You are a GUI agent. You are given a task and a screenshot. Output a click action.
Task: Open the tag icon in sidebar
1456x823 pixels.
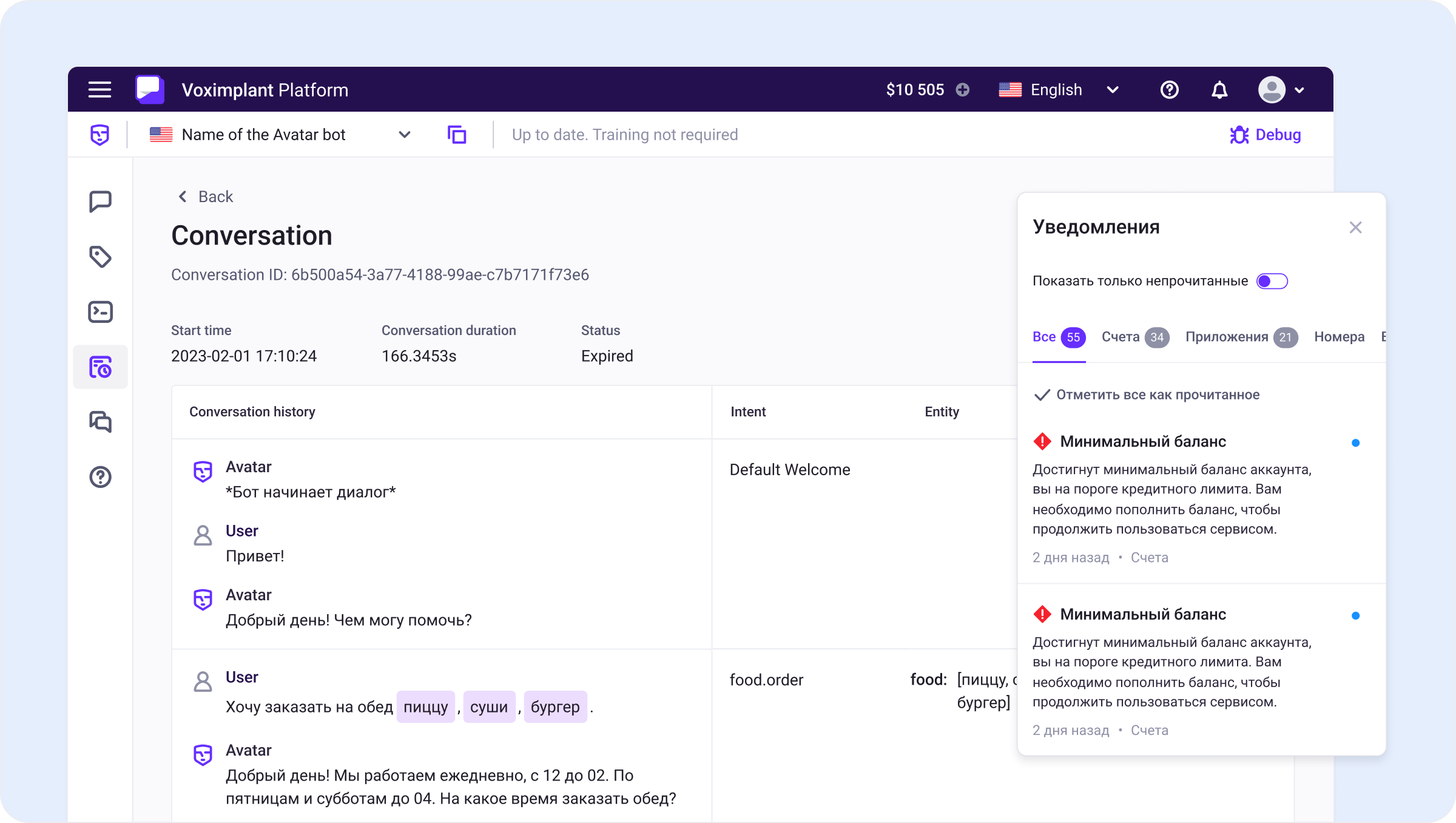point(100,257)
